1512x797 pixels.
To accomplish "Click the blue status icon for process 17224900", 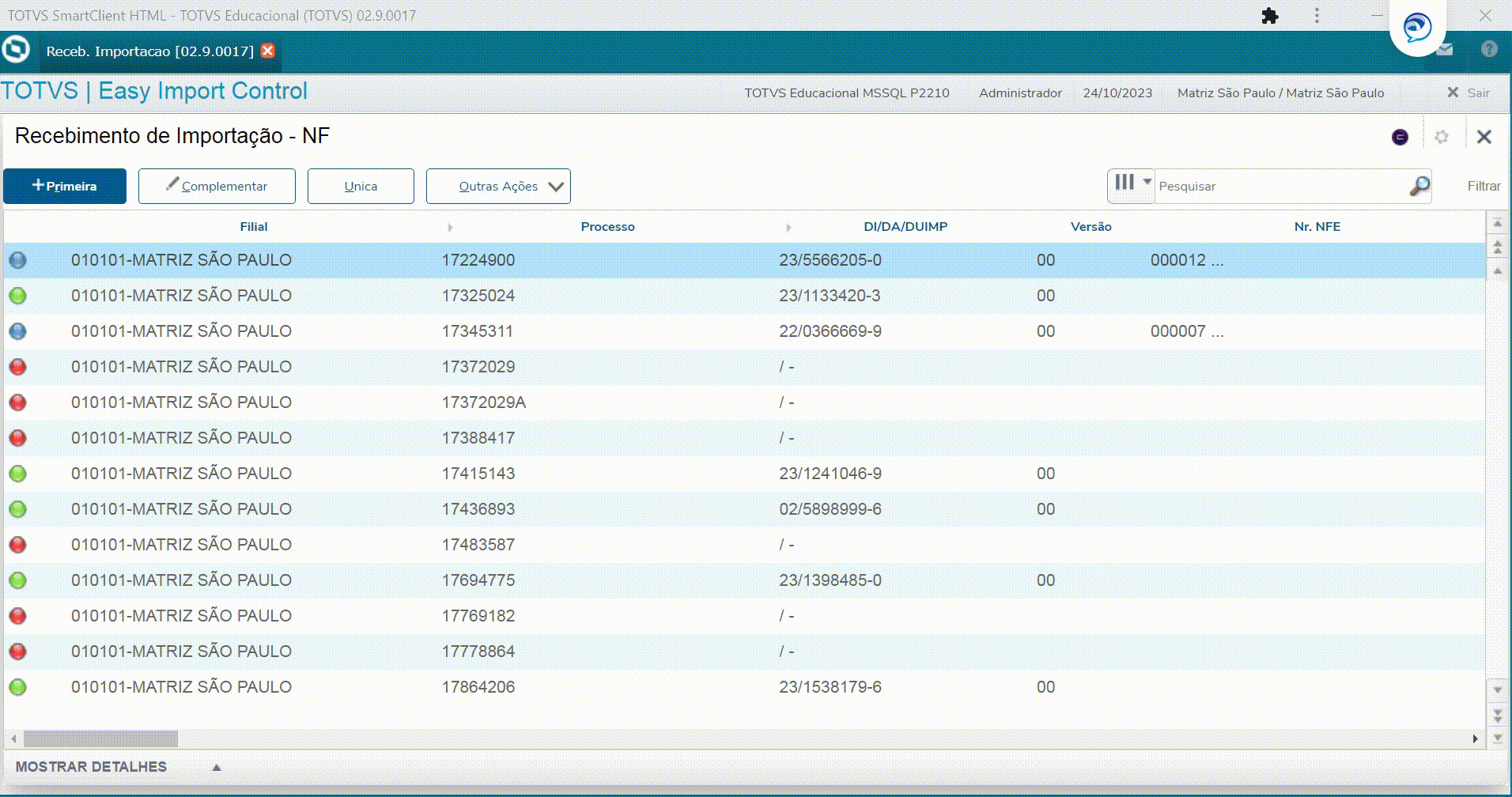I will click(17, 260).
